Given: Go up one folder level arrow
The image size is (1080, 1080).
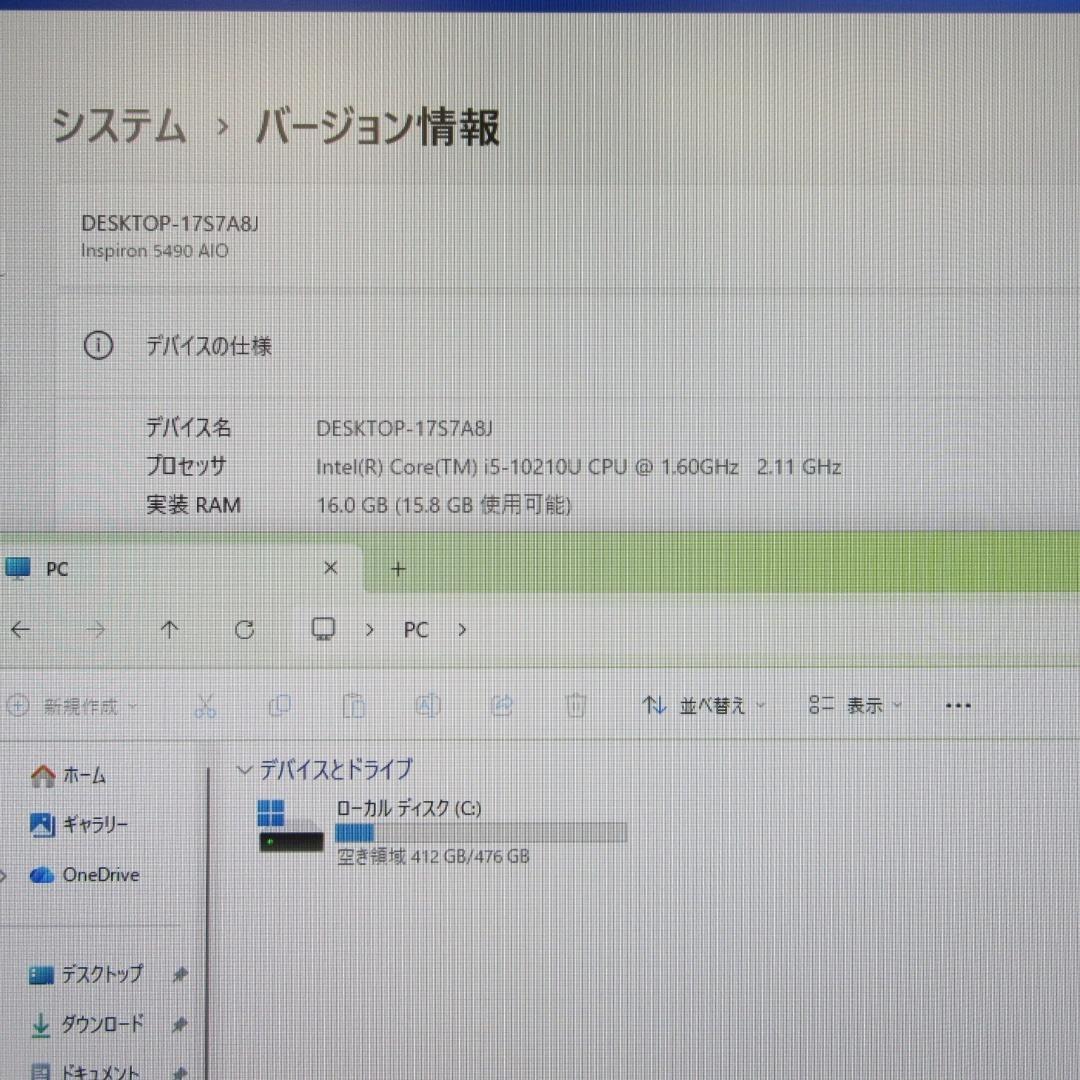Looking at the screenshot, I should click(169, 629).
